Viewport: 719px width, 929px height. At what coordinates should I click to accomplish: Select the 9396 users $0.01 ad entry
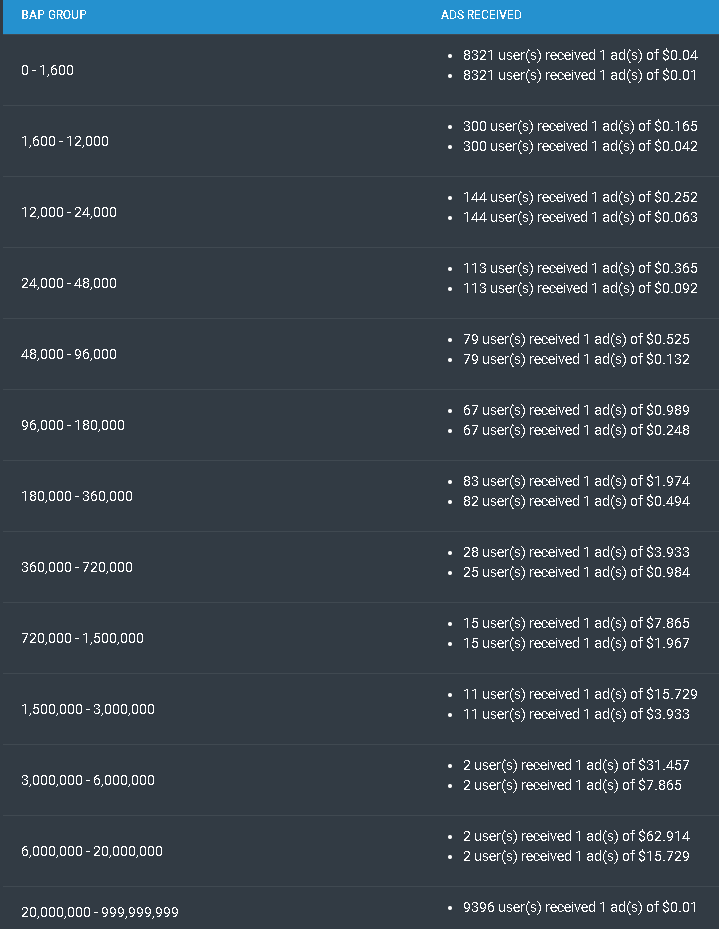(x=580, y=908)
